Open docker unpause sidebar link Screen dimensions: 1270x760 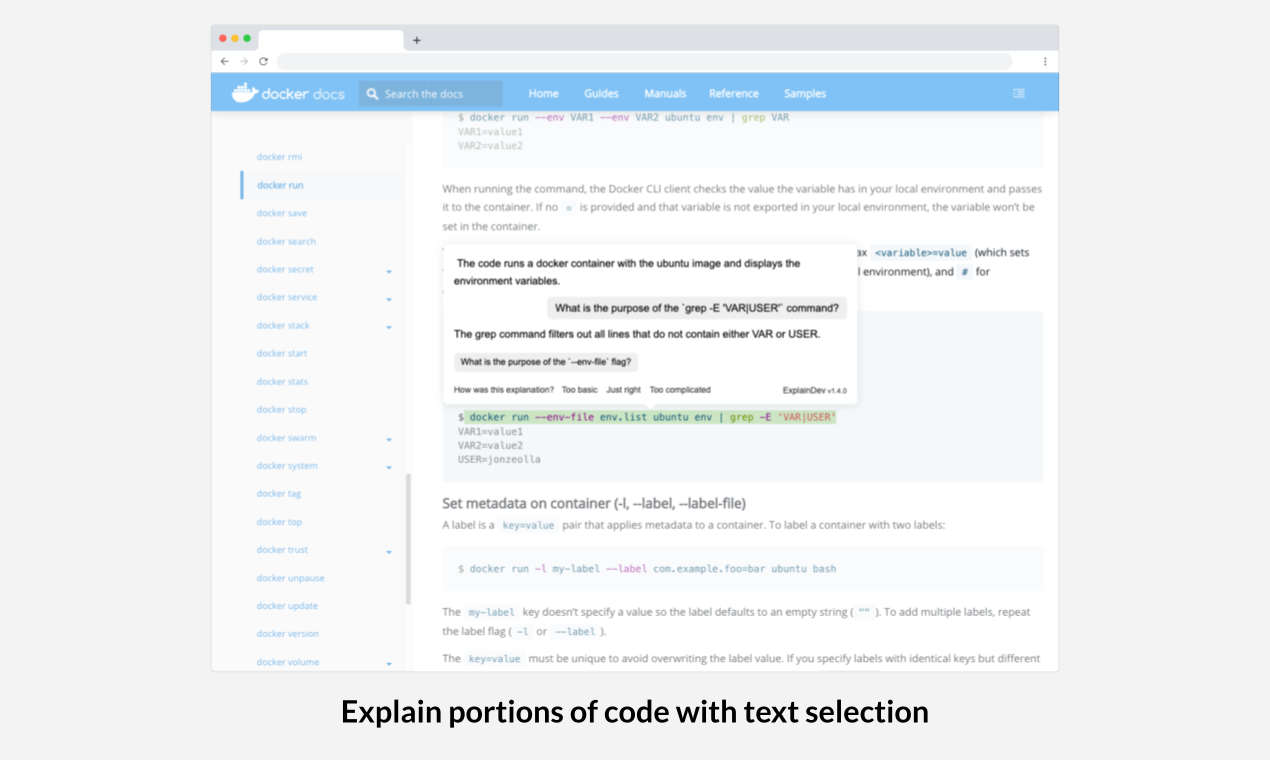point(290,578)
